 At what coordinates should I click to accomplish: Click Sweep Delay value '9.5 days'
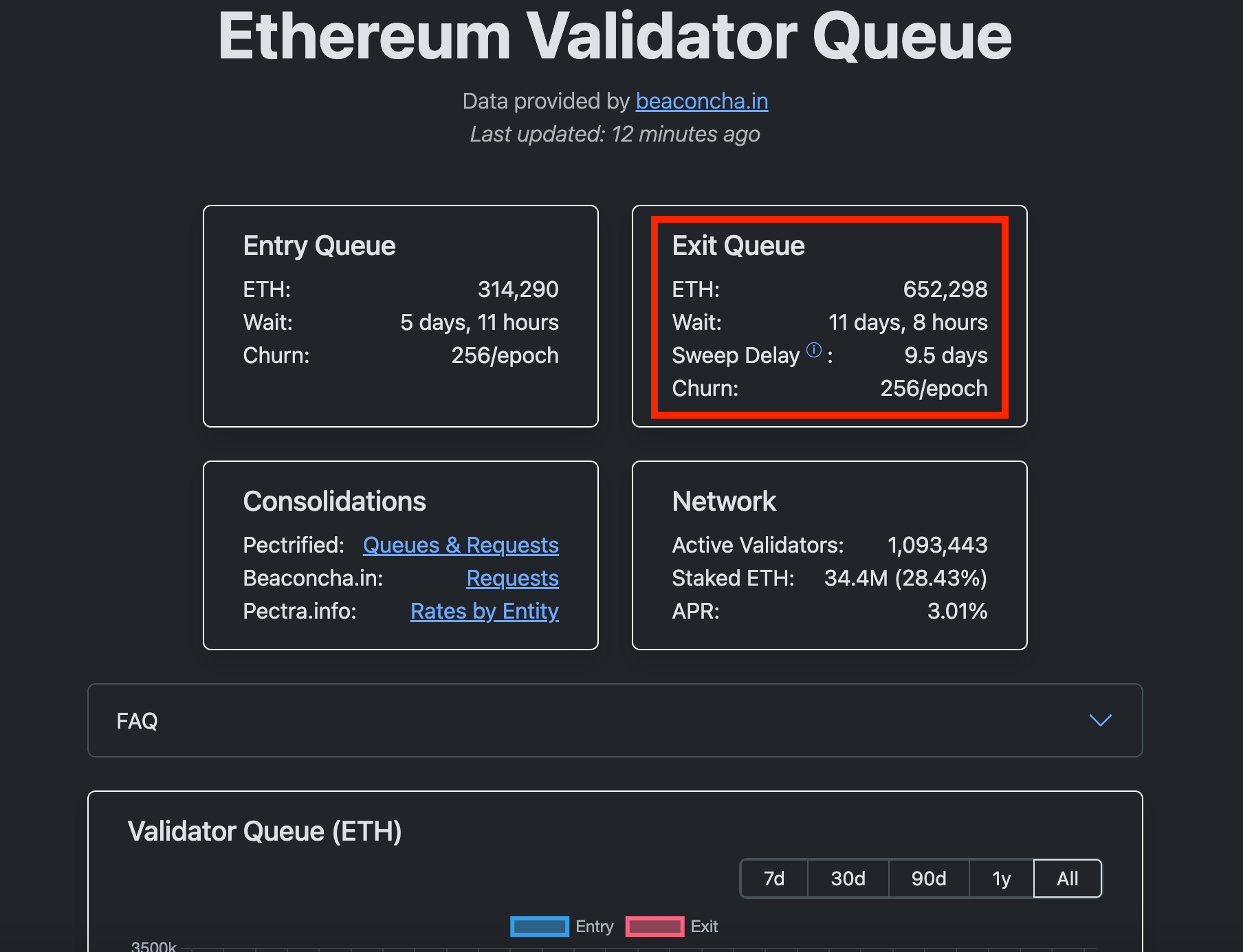click(946, 355)
